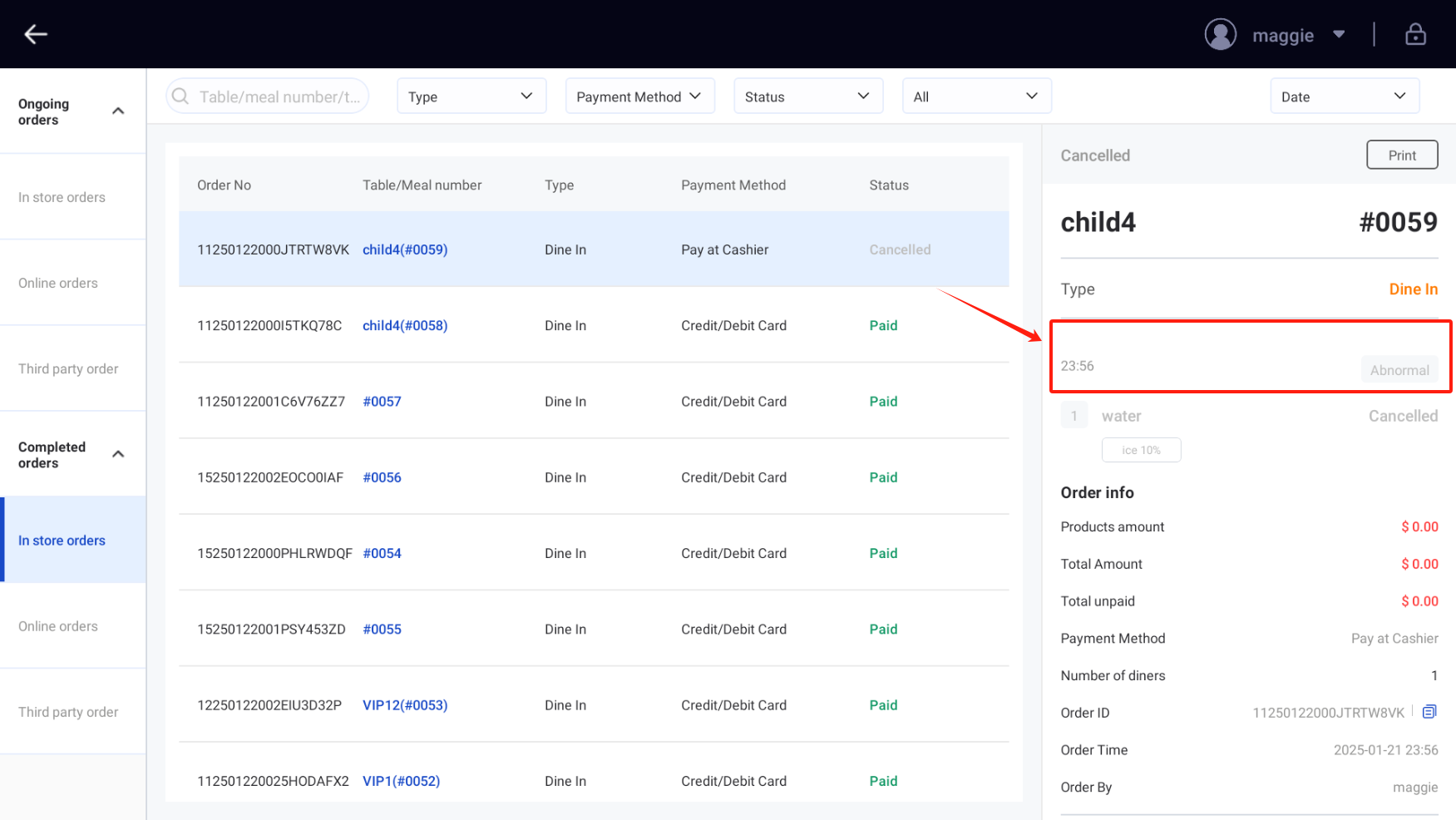
Task: Open the Status filter dropdown
Action: (808, 96)
